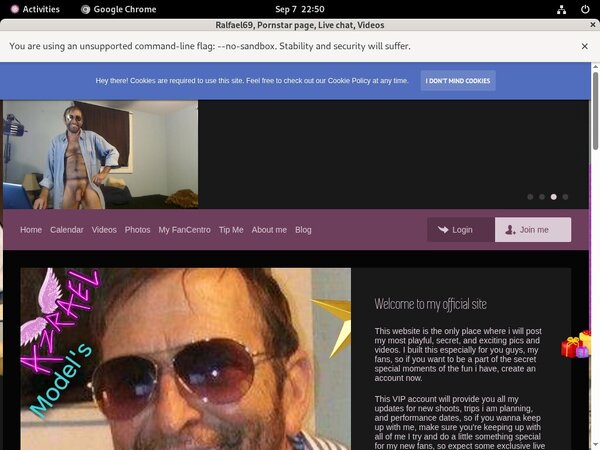Screen dimensions: 600x450
Task: Select the second carousel dot indicator
Action: pyautogui.click(x=542, y=197)
